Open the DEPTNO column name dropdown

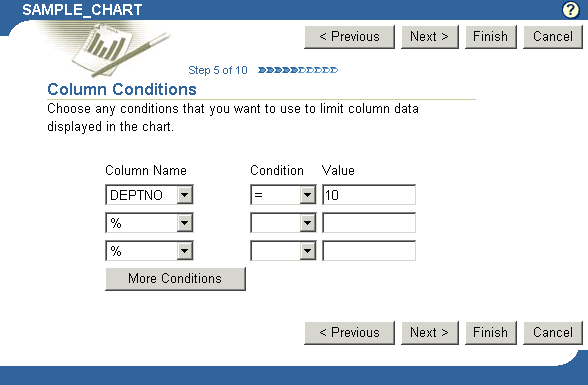pos(149,195)
